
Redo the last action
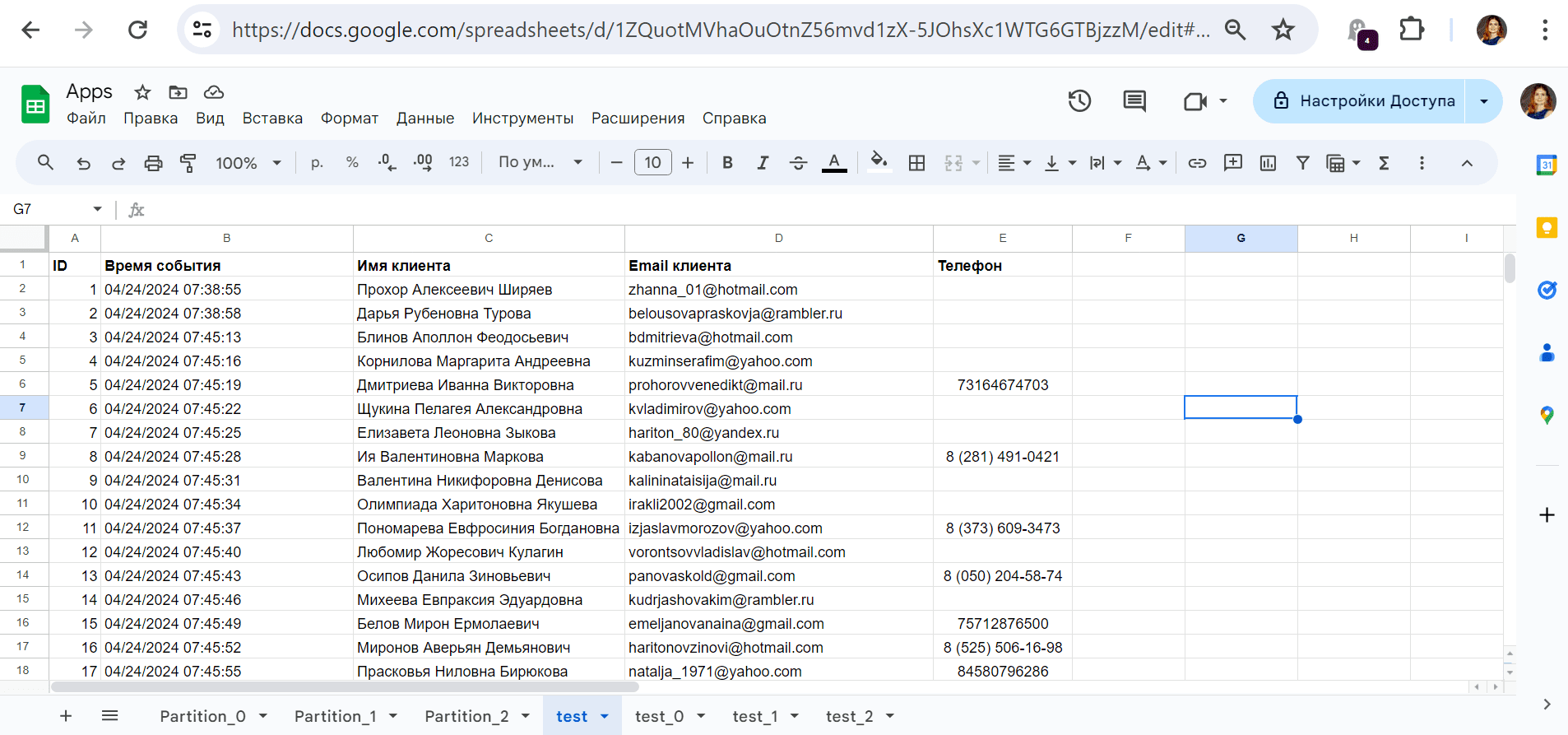(118, 163)
